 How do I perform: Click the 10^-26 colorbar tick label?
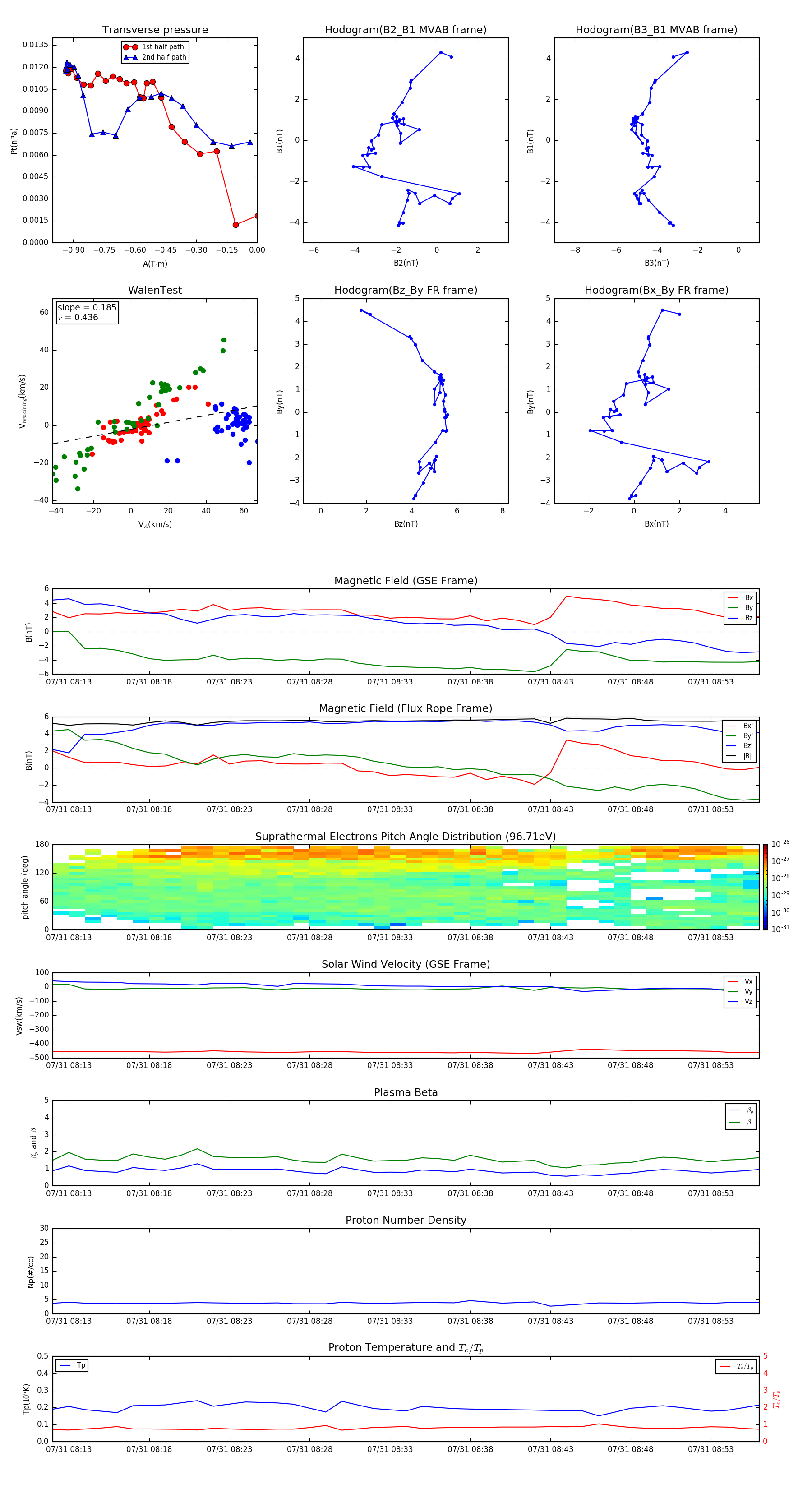click(x=780, y=844)
